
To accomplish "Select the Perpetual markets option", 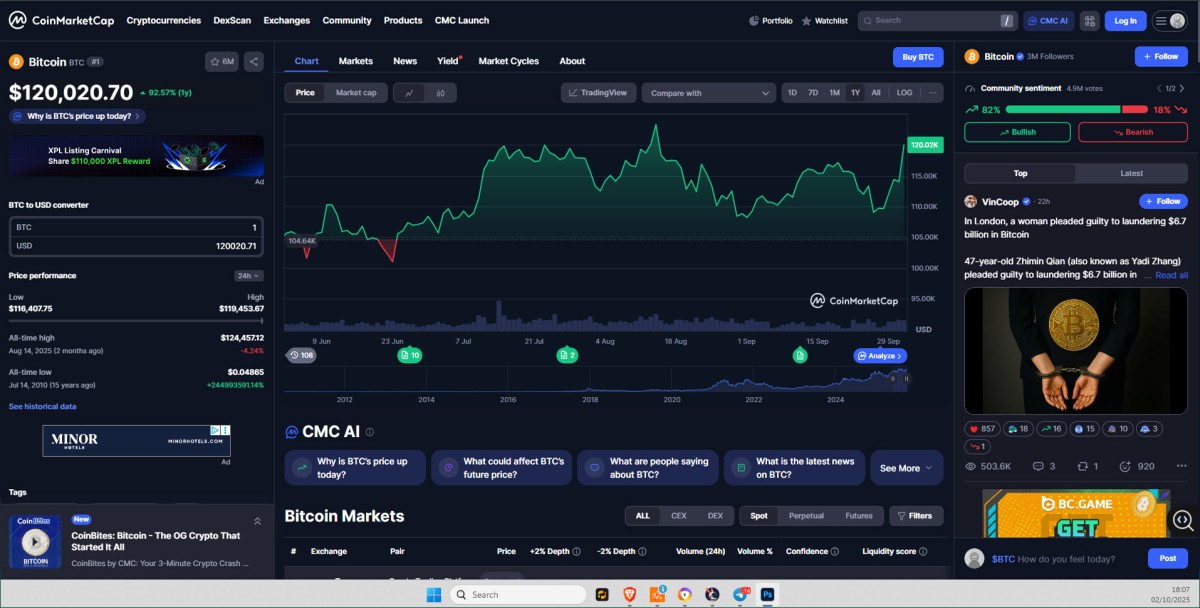I will click(806, 516).
